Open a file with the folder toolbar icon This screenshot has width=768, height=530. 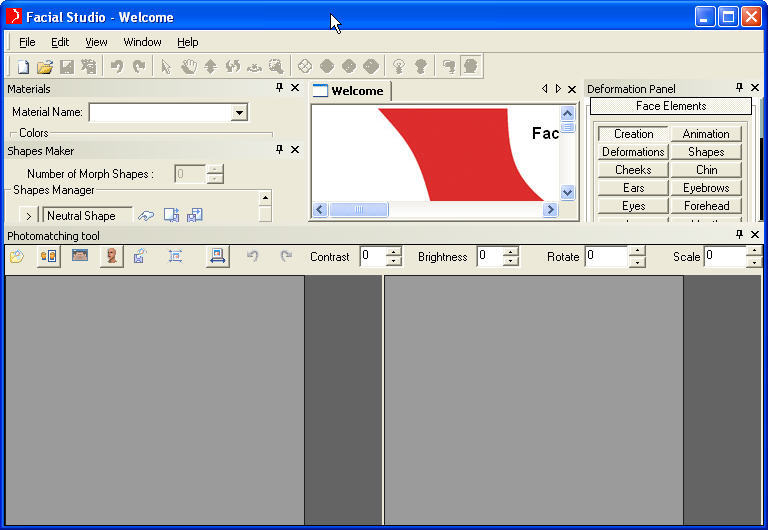pyautogui.click(x=45, y=66)
